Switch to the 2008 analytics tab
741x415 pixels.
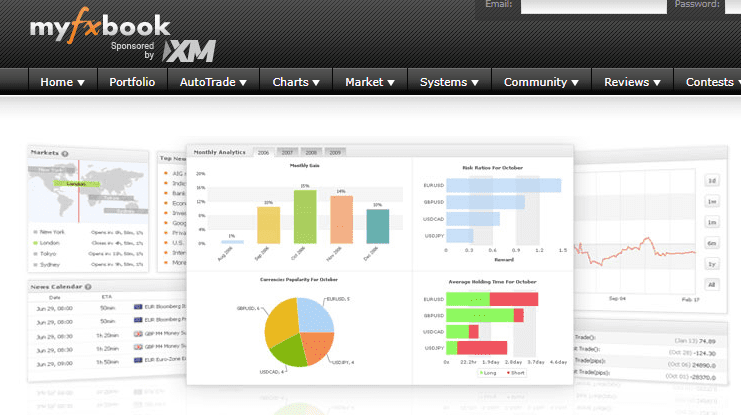(311, 152)
